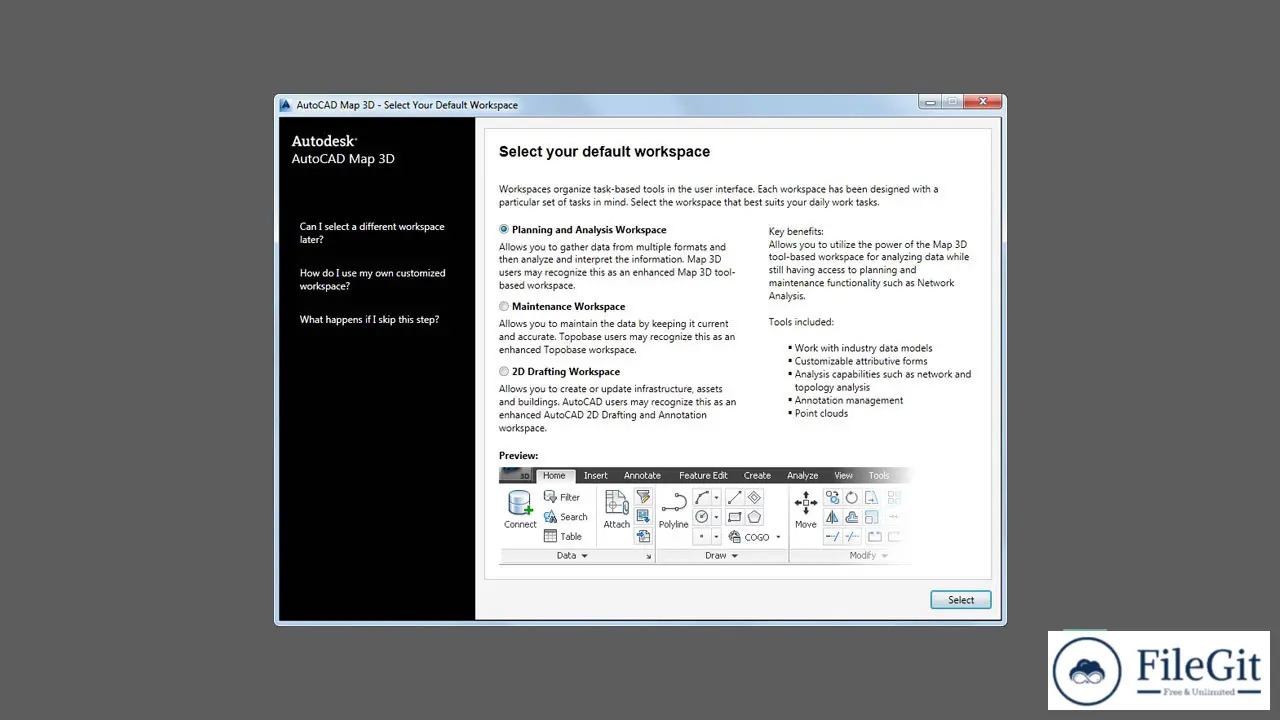Click the Insert tab in the preview ribbon
Image resolution: width=1280 pixels, height=720 pixels.
596,476
